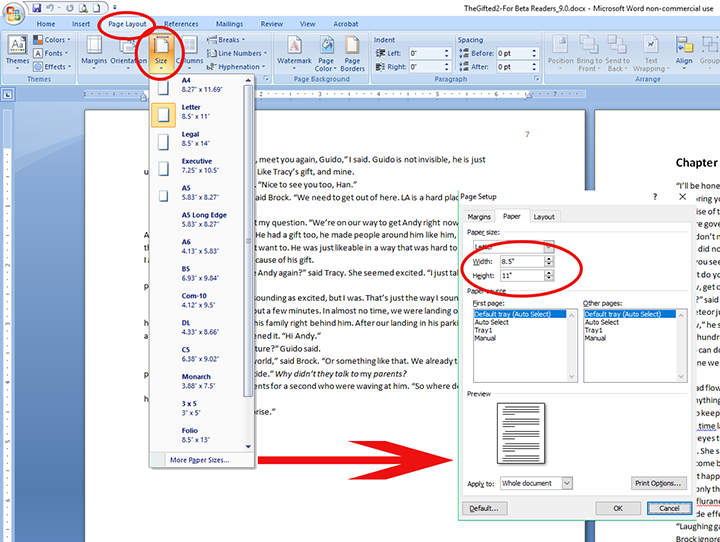Choose Monarch paper size
Image resolution: width=720 pixels, height=542 pixels.
pos(198,381)
